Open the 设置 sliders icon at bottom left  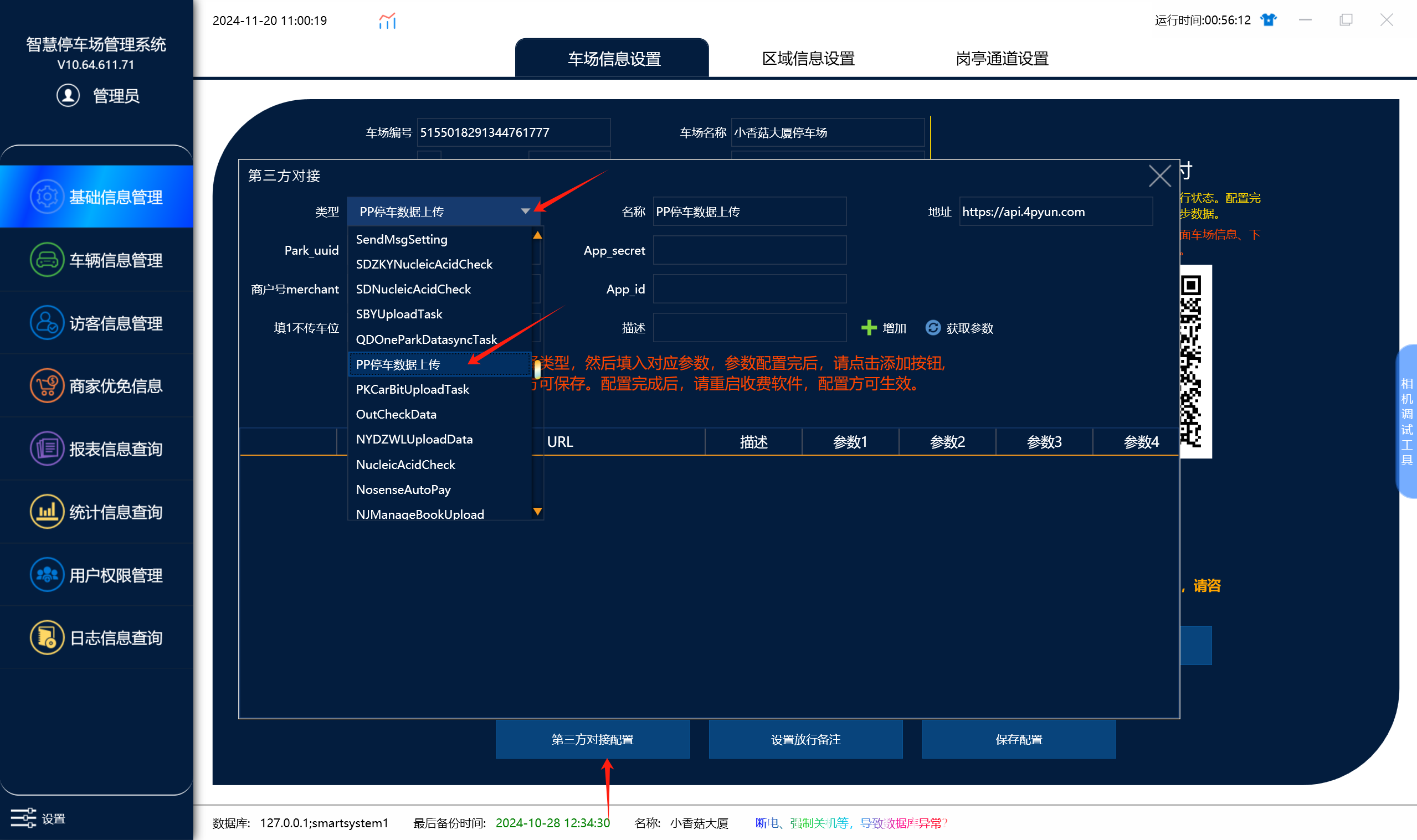[23, 818]
